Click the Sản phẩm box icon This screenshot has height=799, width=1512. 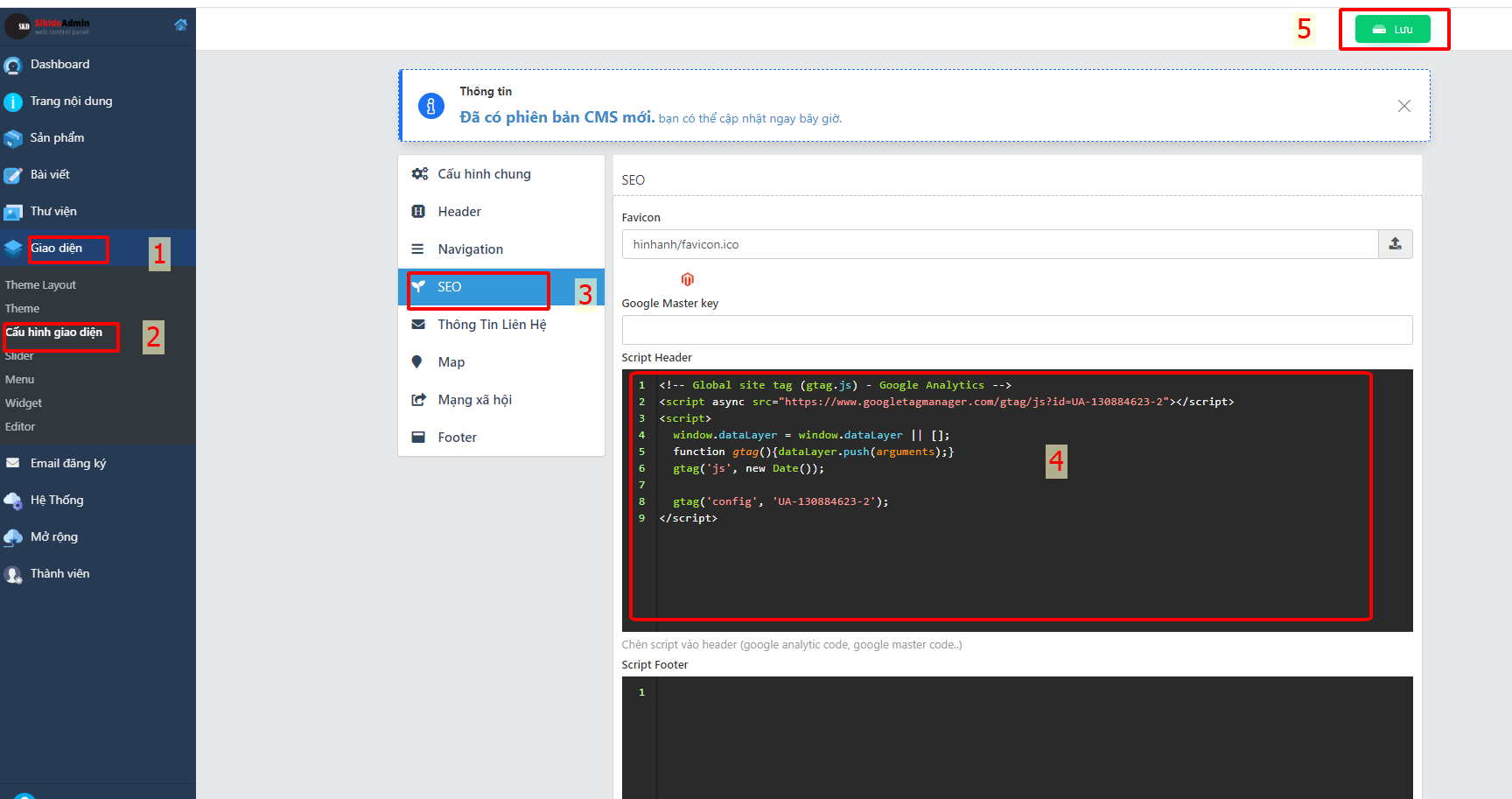point(13,139)
